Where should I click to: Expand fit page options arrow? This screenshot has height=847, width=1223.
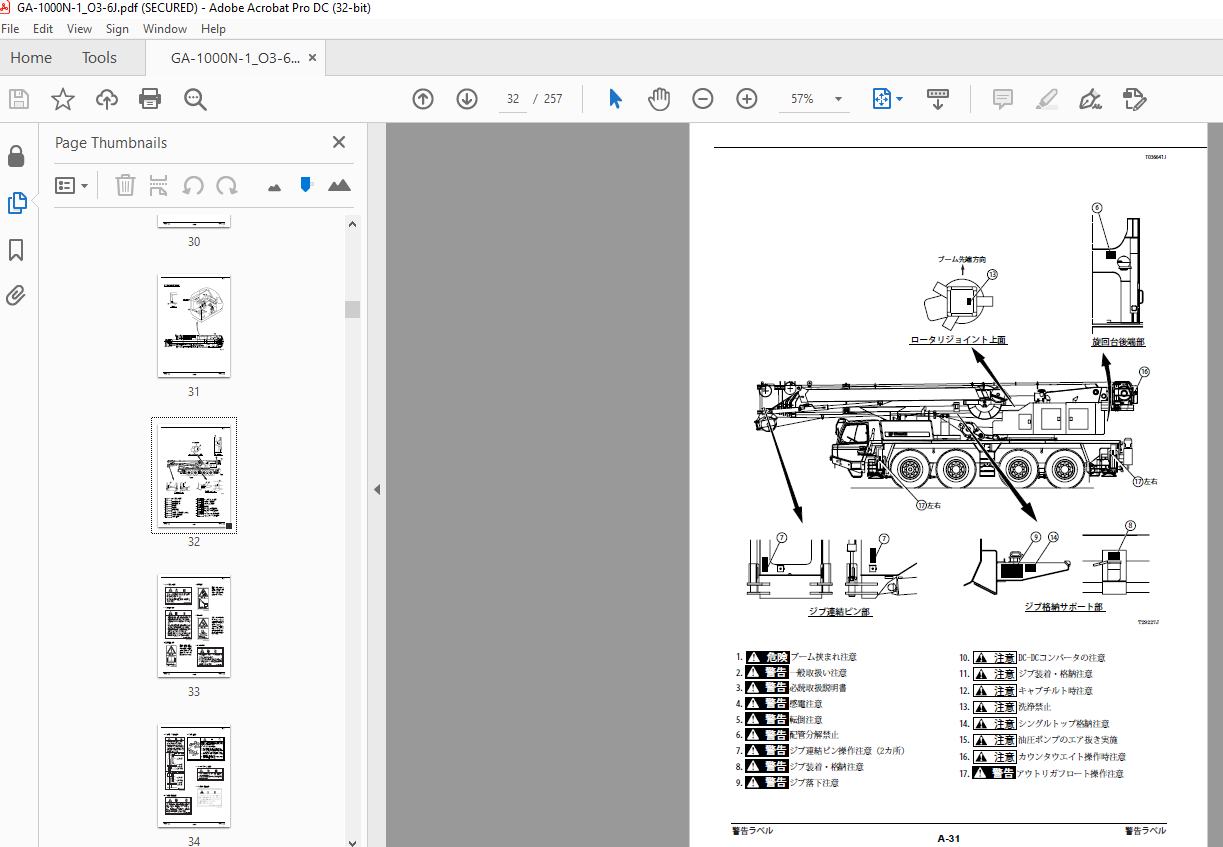(x=899, y=99)
